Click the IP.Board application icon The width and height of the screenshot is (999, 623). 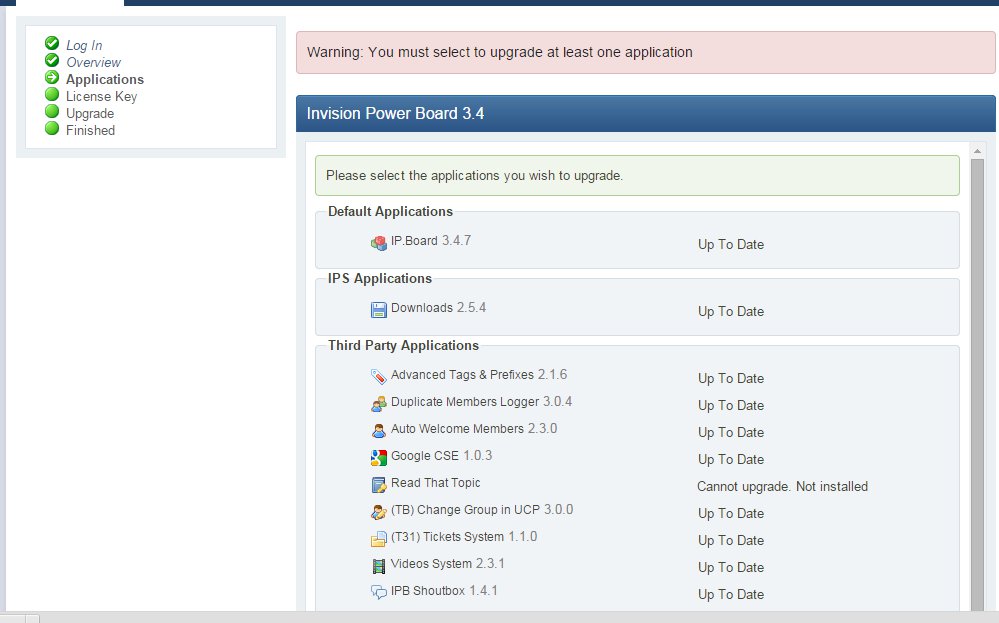[x=379, y=243]
